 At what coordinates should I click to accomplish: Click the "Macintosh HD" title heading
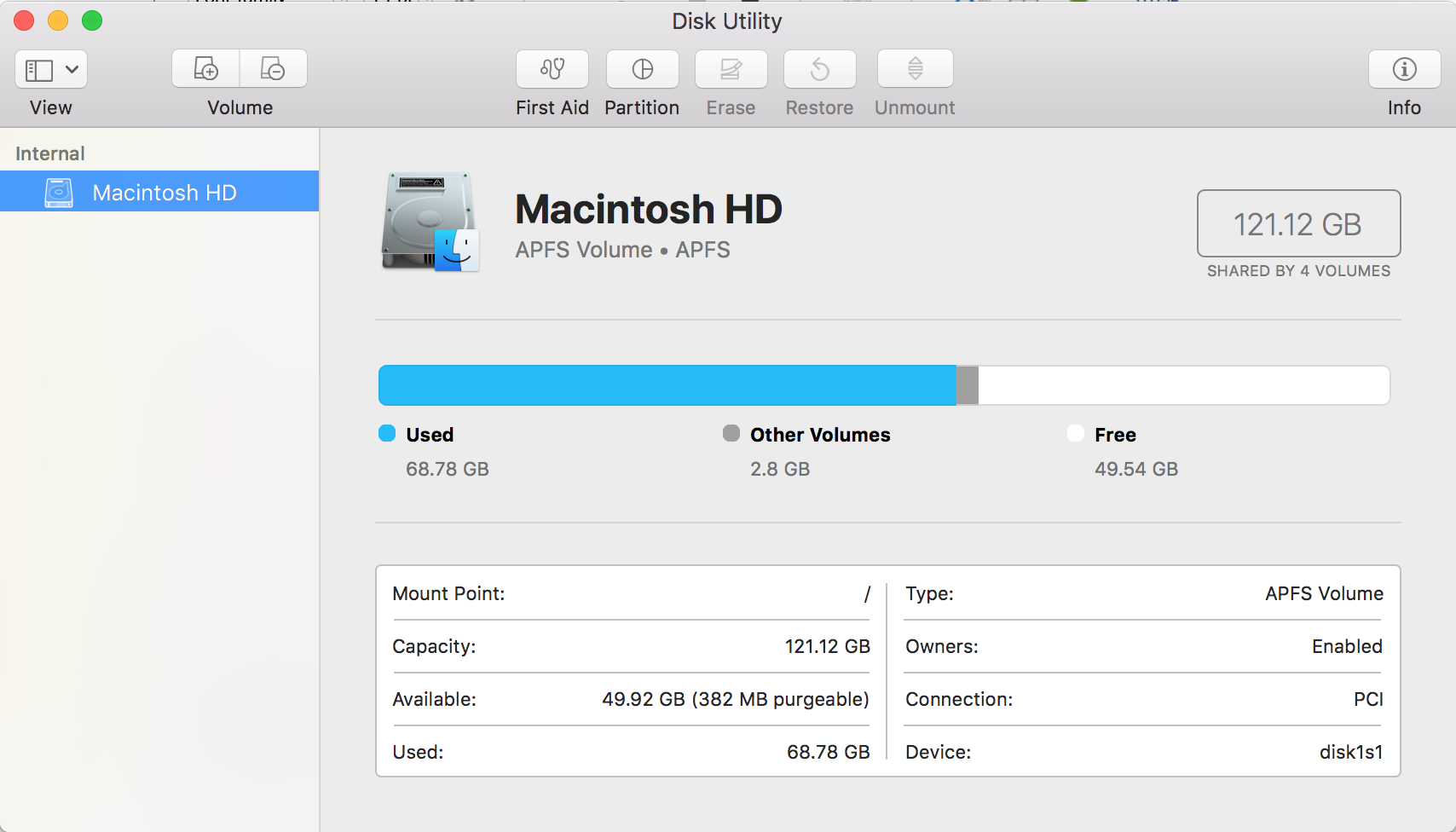pyautogui.click(x=649, y=210)
